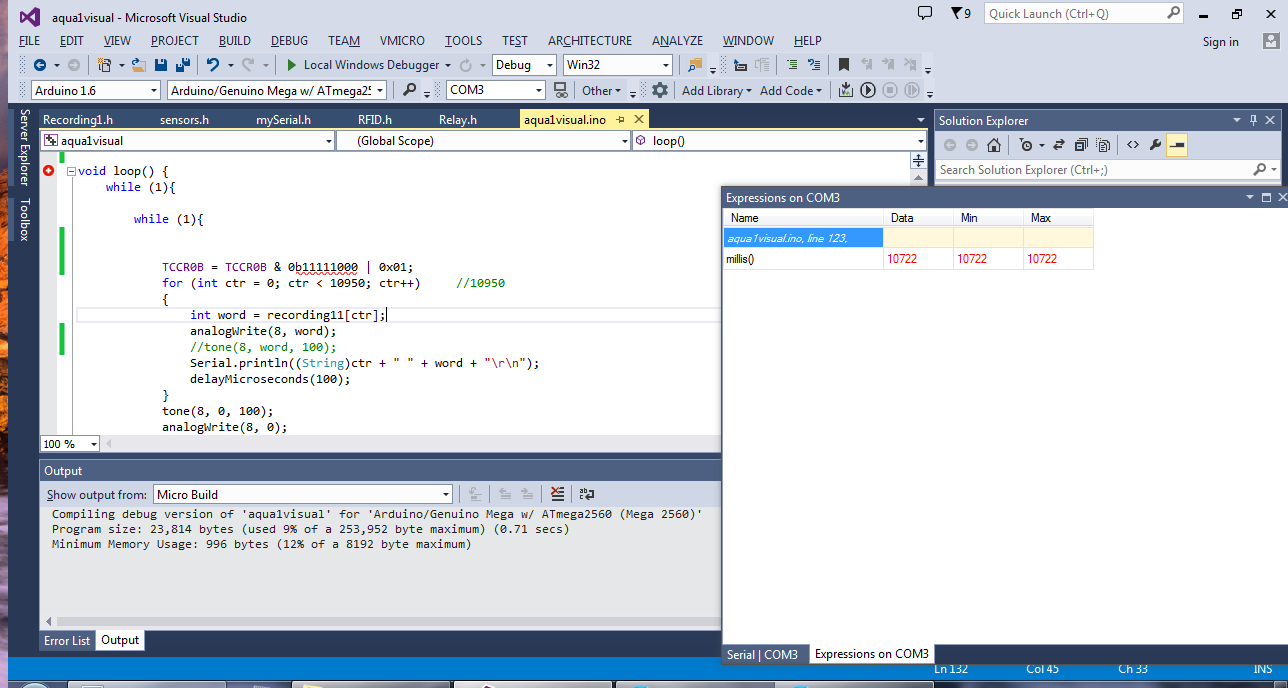Go to Solution Explorer Home

click(x=993, y=145)
